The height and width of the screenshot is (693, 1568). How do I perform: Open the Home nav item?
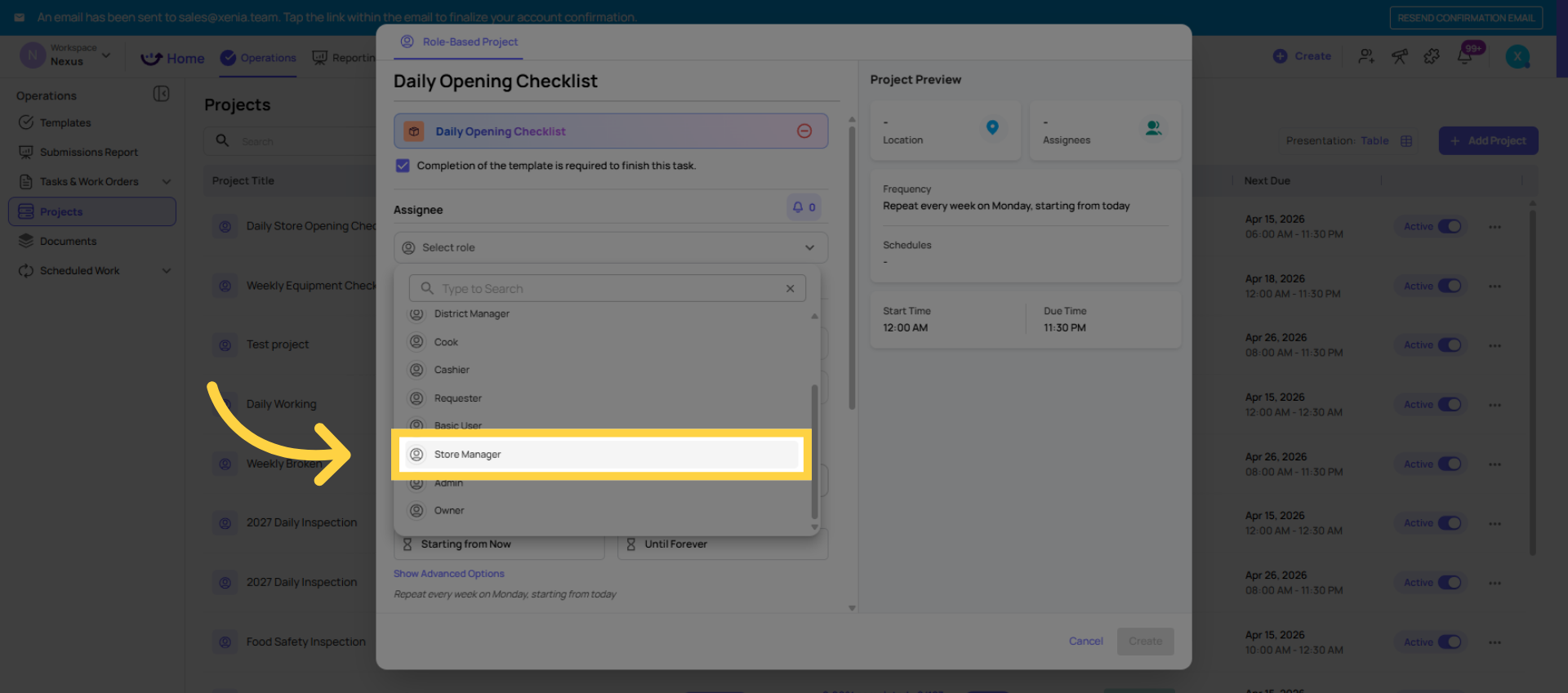[x=172, y=58]
